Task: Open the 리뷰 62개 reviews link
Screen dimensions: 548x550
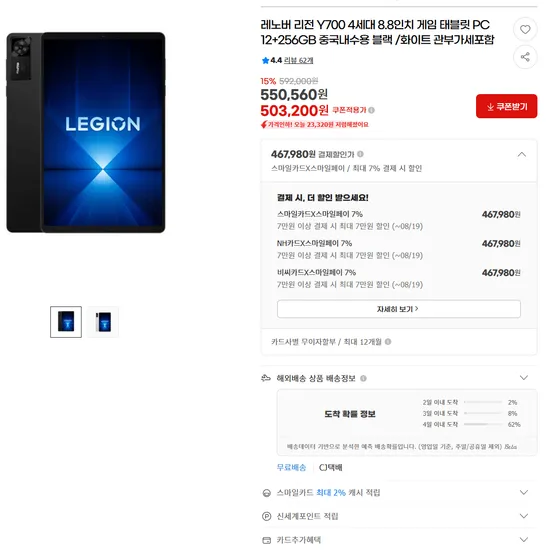Action: click(299, 60)
